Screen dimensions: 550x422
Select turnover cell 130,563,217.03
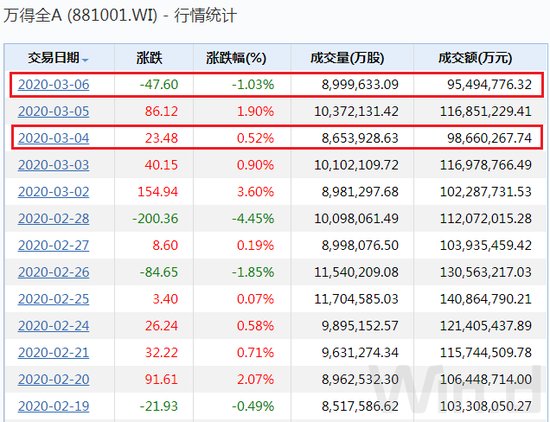pyautogui.click(x=486, y=272)
